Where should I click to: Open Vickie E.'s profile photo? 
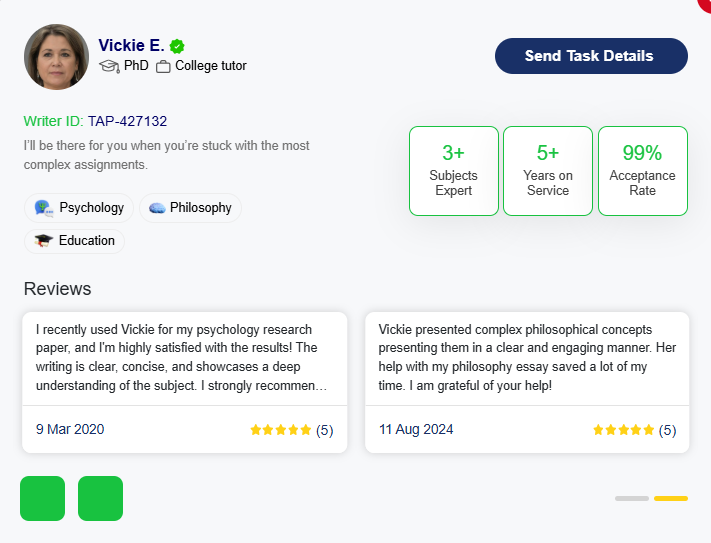pos(57,57)
